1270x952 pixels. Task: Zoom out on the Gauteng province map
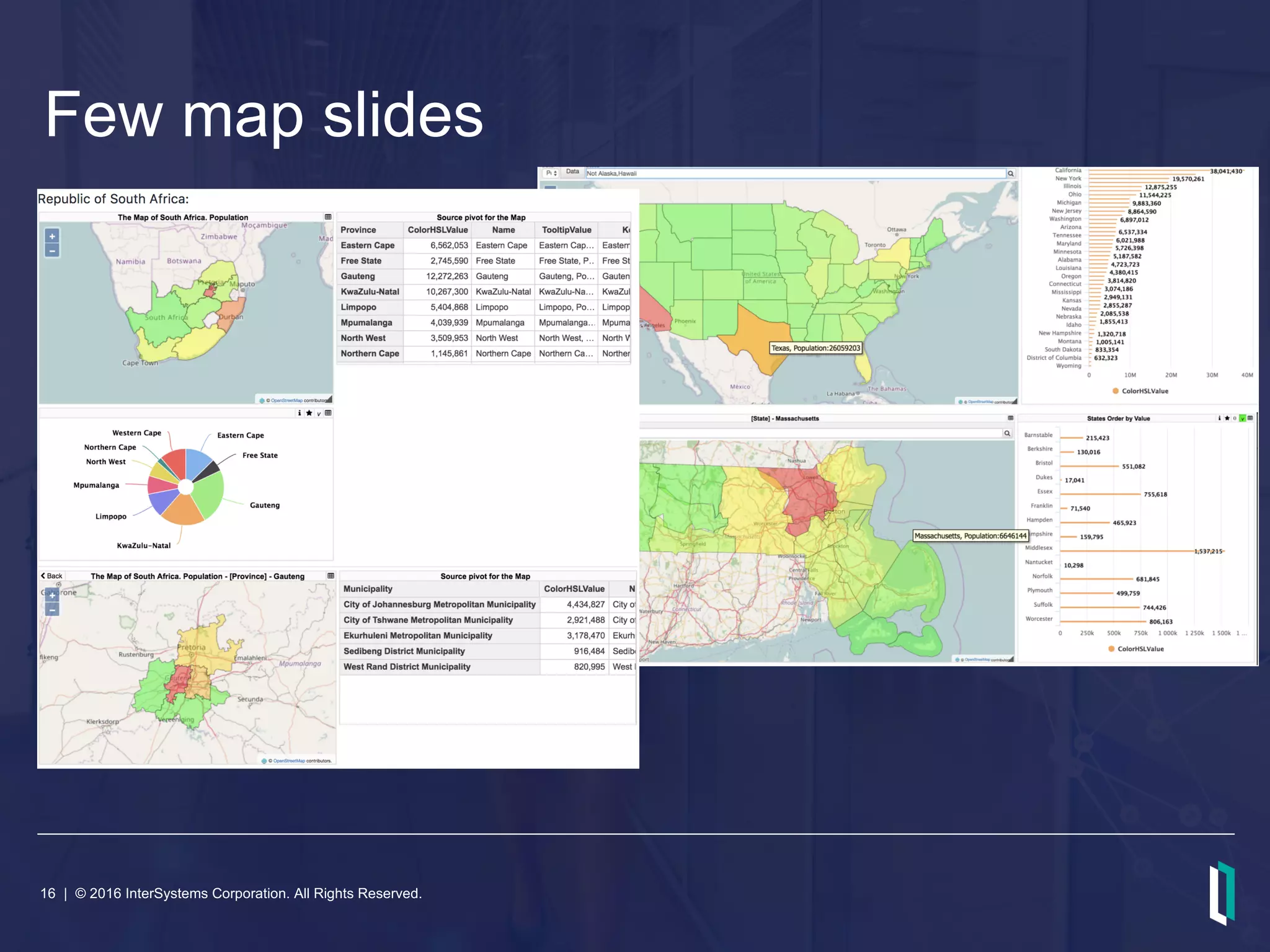pos(52,610)
